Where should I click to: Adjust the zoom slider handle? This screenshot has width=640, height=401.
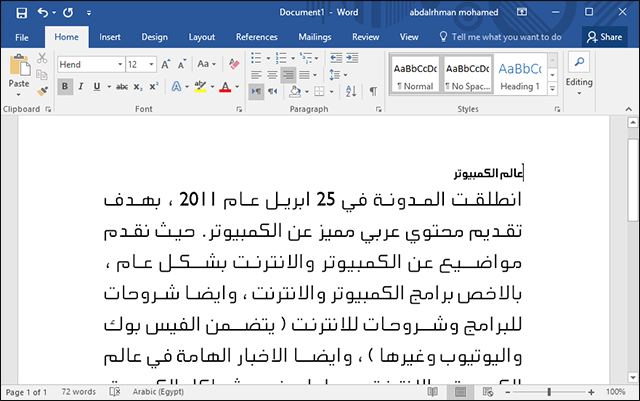549,392
